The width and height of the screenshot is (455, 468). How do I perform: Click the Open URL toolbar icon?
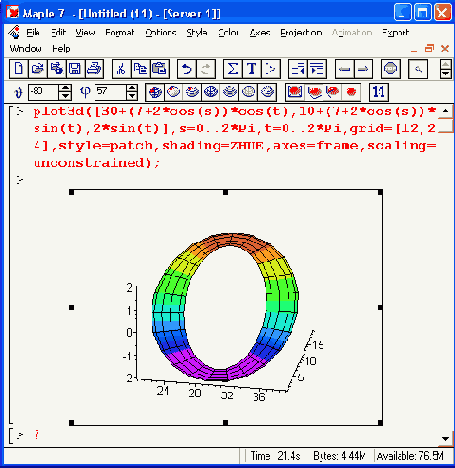tap(57, 69)
